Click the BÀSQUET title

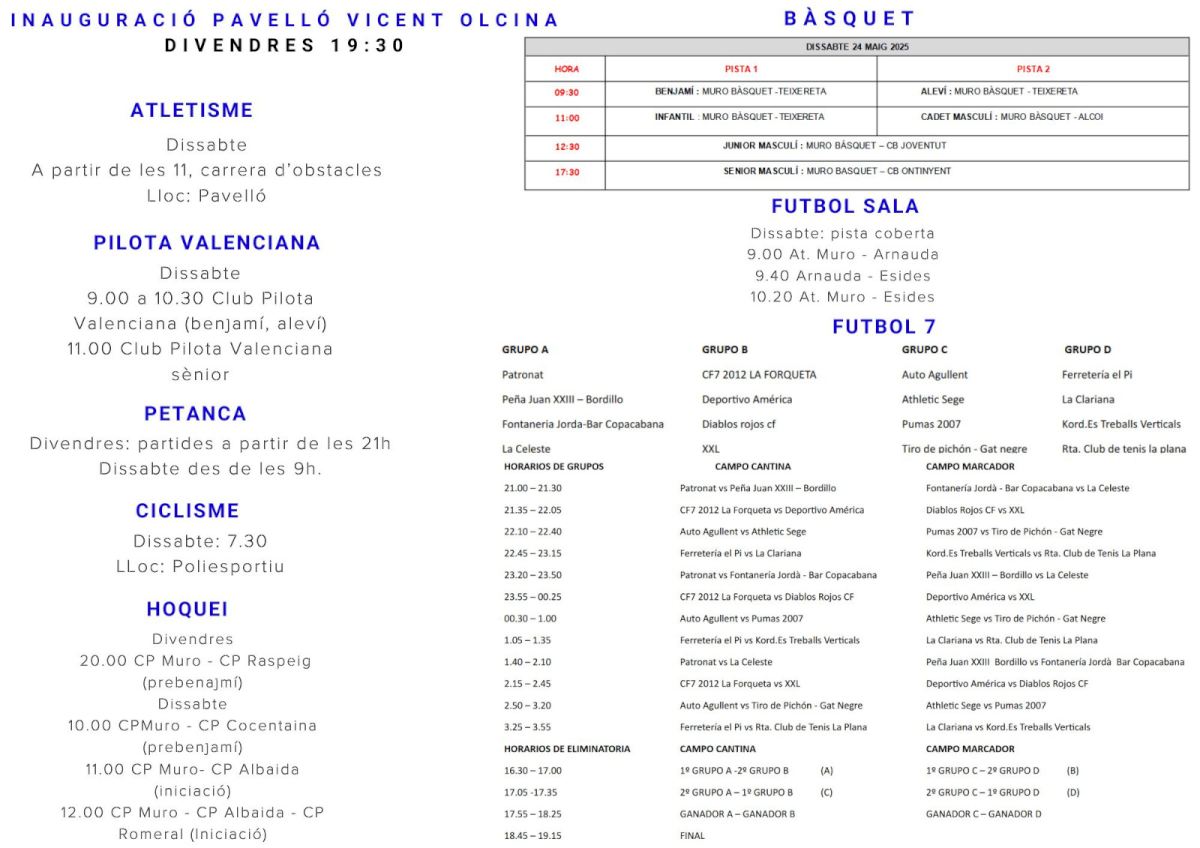point(850,19)
